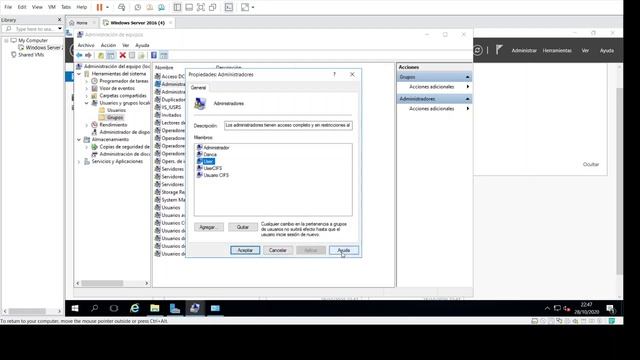The height and width of the screenshot is (360, 640).
Task: Click the show/hide console tree icon
Action: pyautogui.click(x=111, y=55)
